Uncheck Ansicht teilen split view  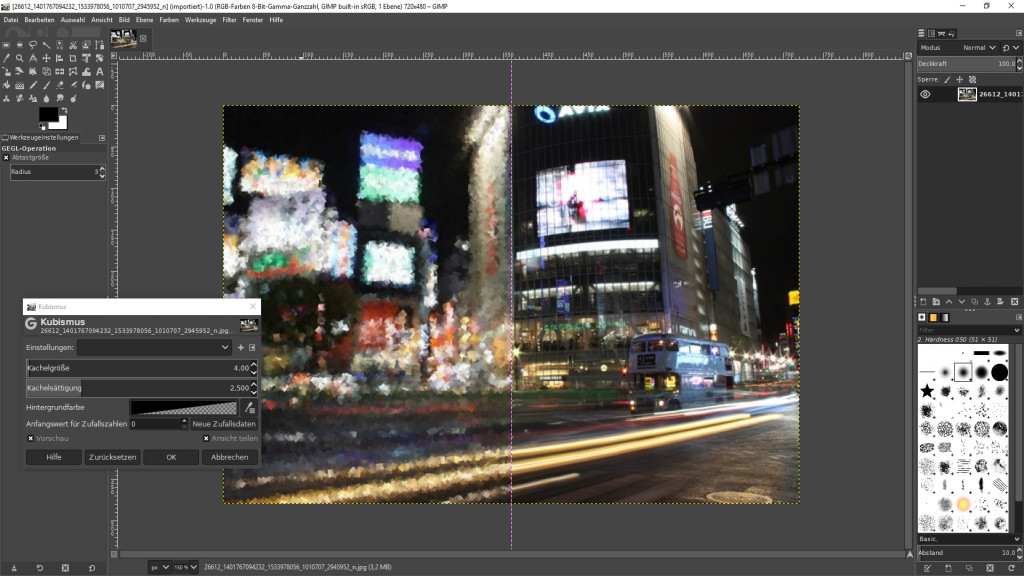(207, 438)
